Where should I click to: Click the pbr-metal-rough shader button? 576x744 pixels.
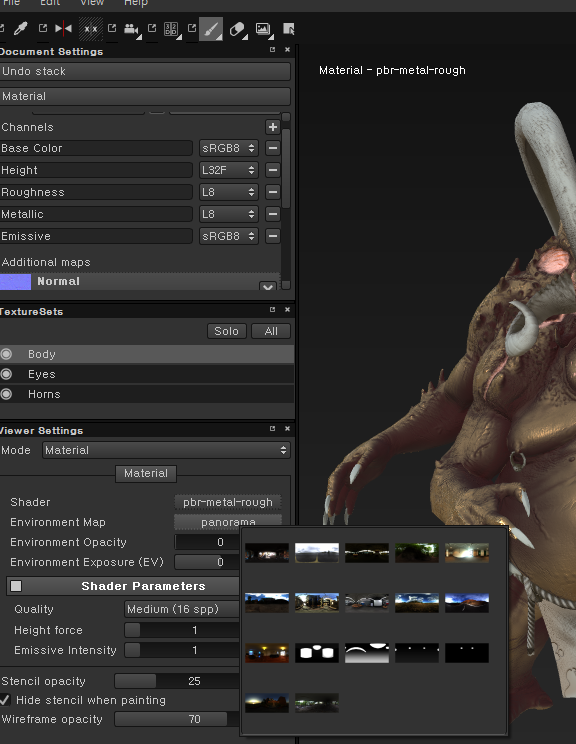[x=228, y=502]
